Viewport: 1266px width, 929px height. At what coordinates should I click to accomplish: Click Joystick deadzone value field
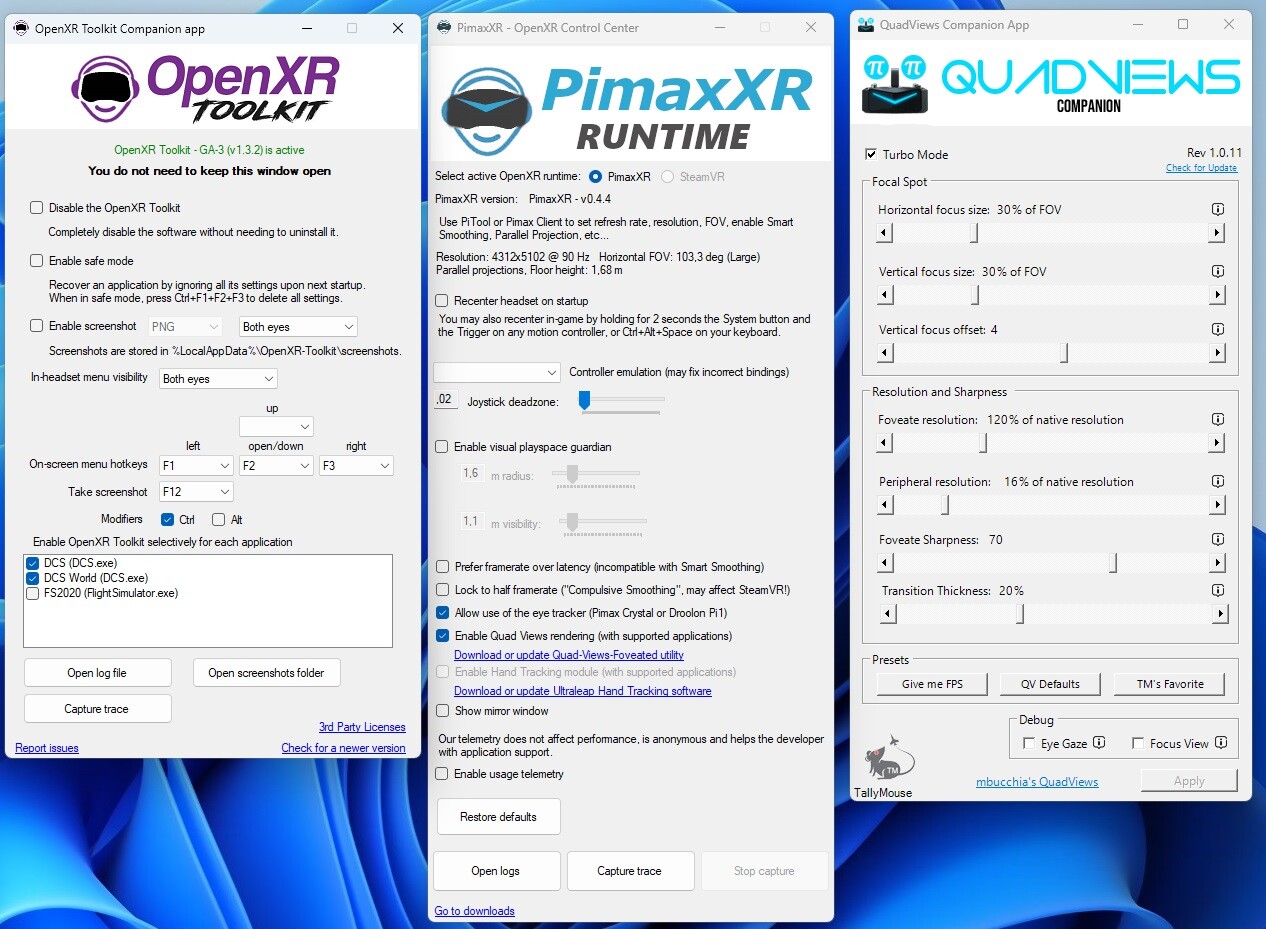coord(445,399)
